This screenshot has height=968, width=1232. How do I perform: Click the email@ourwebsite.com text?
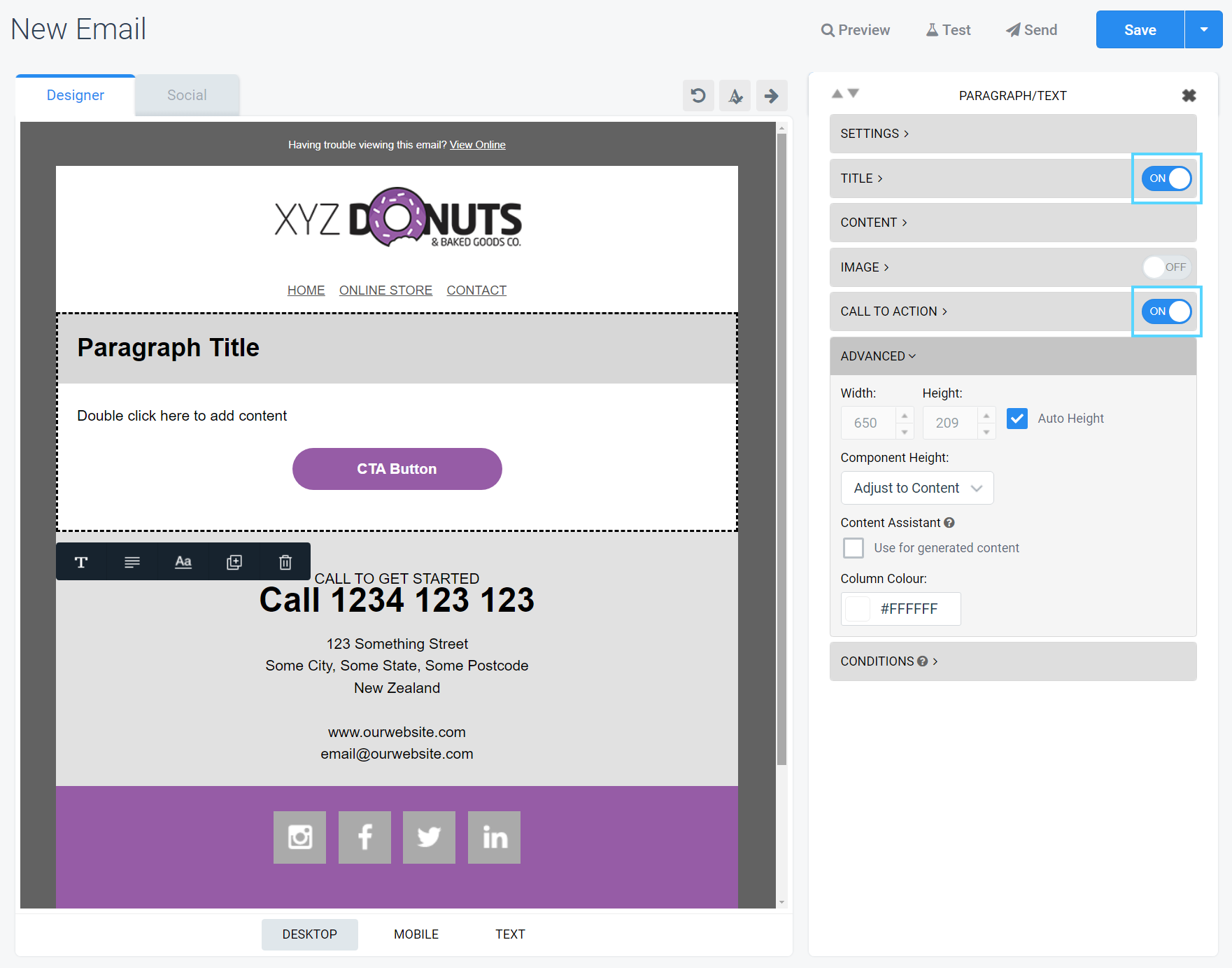click(x=397, y=754)
